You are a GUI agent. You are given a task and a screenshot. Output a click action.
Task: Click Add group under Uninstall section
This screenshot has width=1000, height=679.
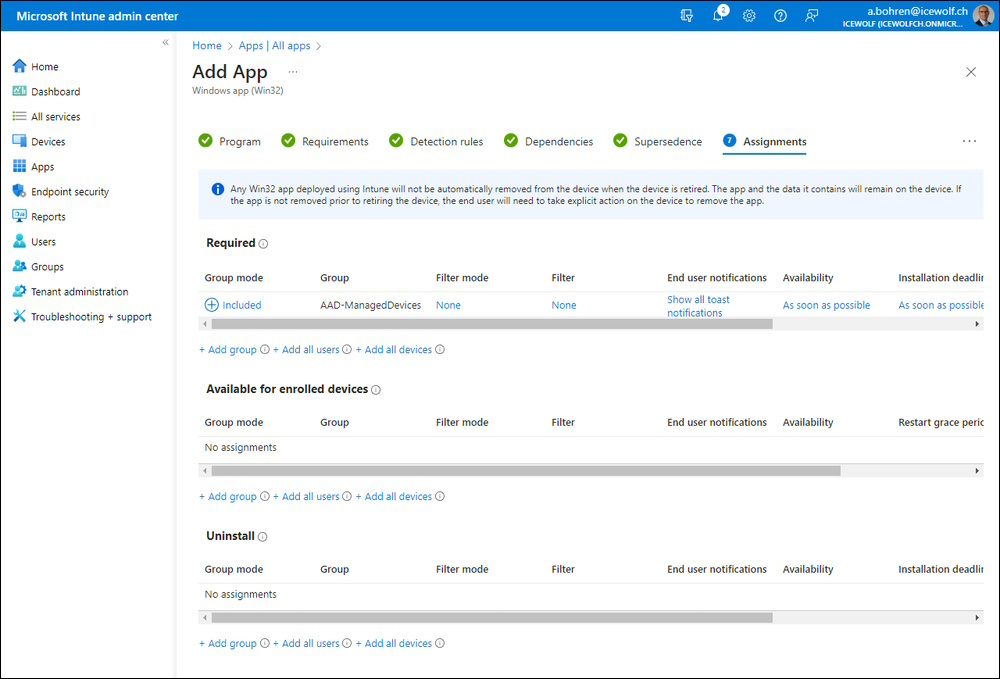pyautogui.click(x=232, y=644)
